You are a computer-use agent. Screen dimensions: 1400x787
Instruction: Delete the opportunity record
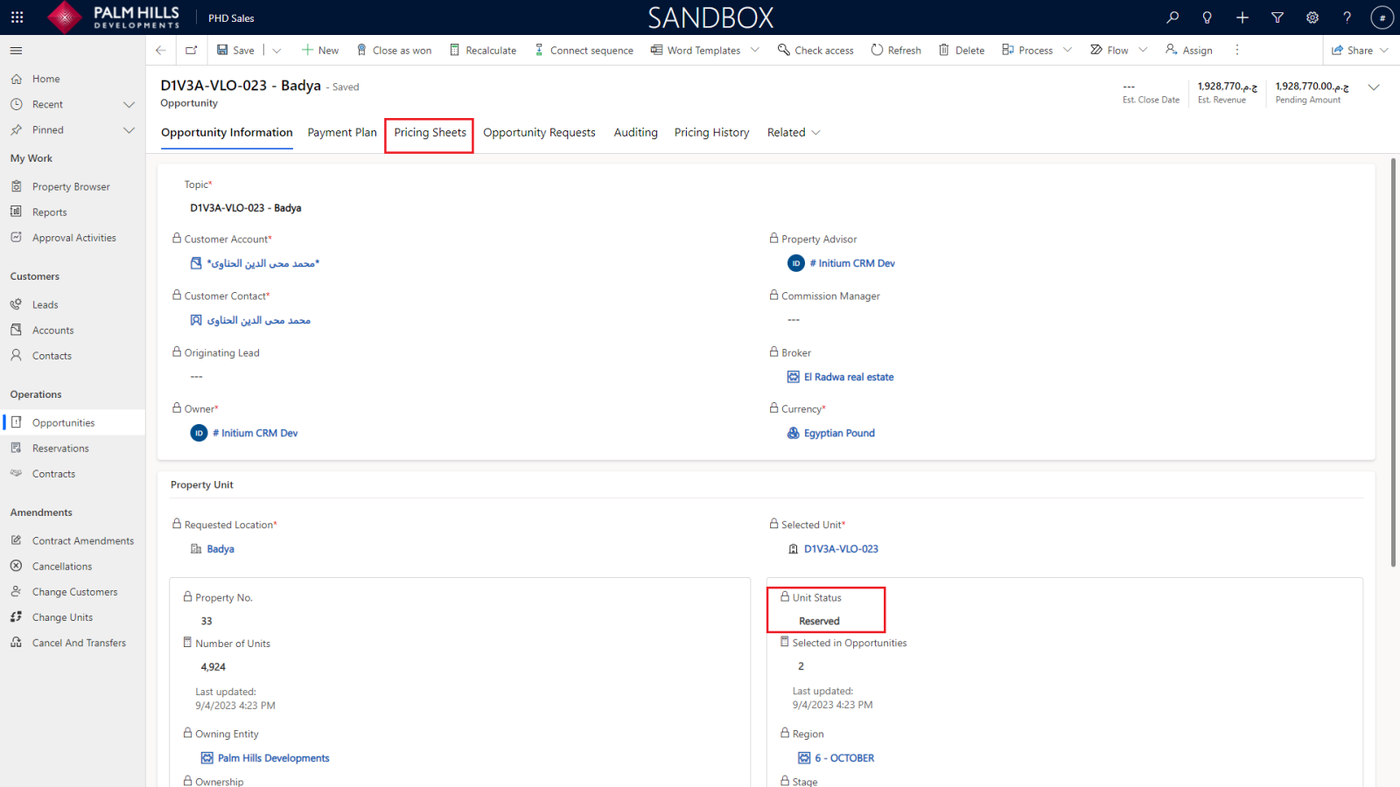(961, 50)
